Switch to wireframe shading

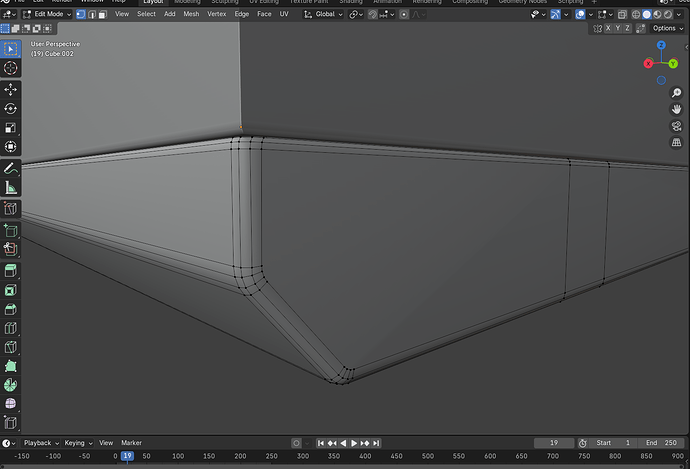coord(636,15)
